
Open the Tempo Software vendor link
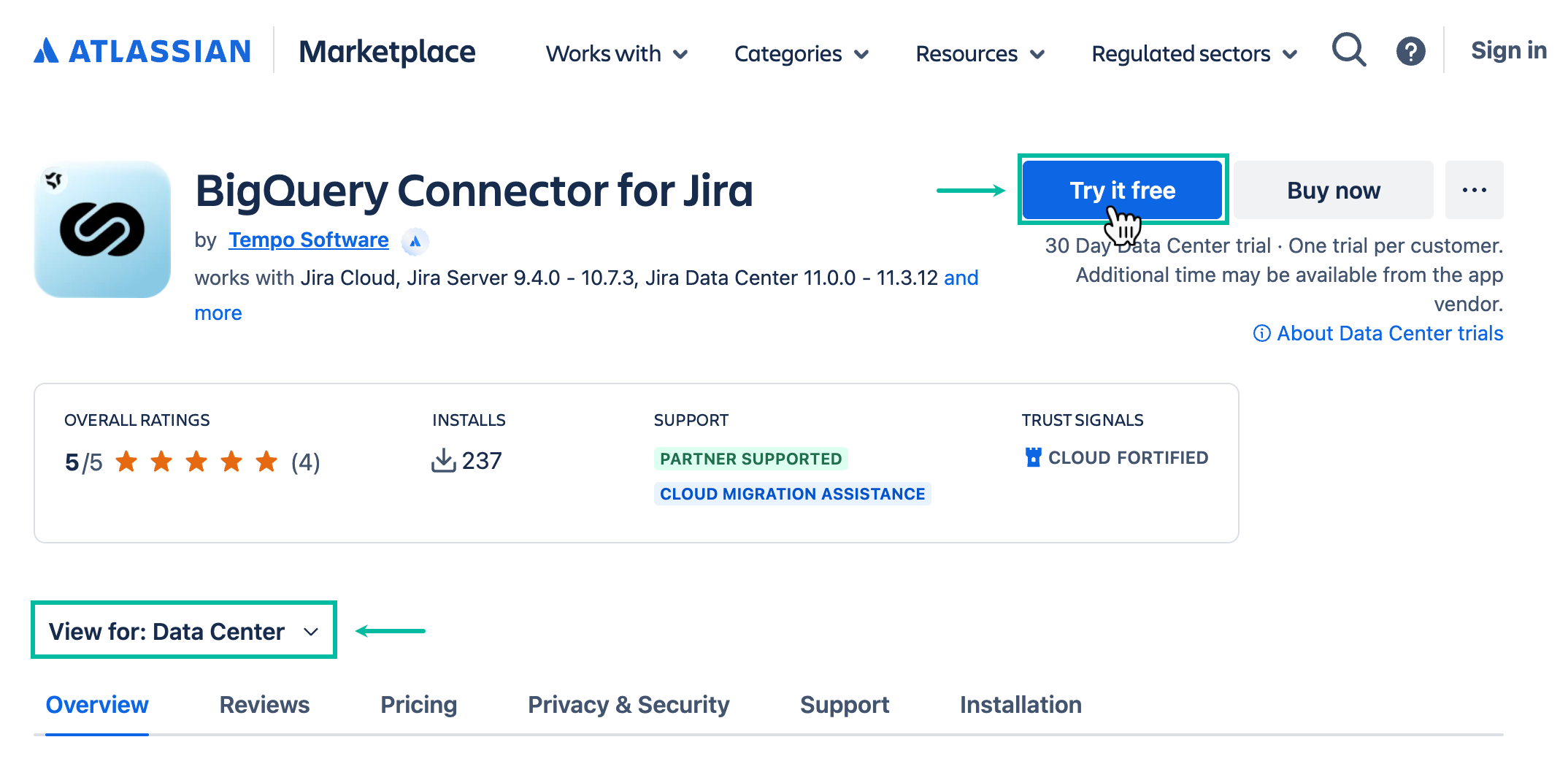coord(308,240)
